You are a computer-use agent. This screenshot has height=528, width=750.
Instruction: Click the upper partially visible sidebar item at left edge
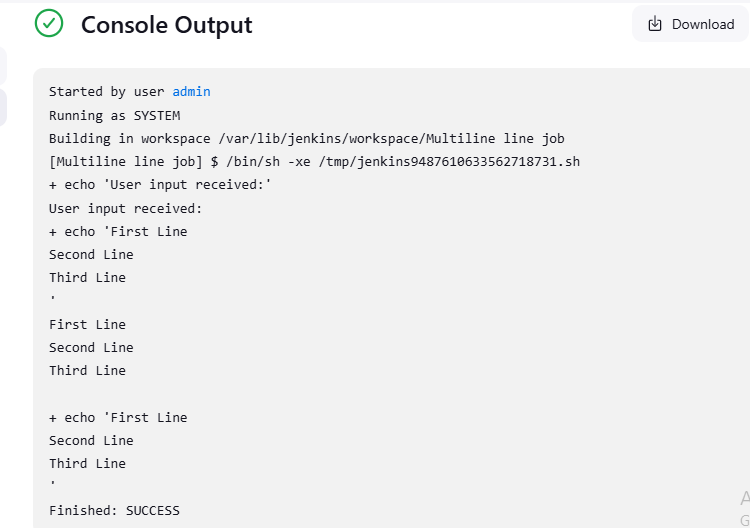3,65
